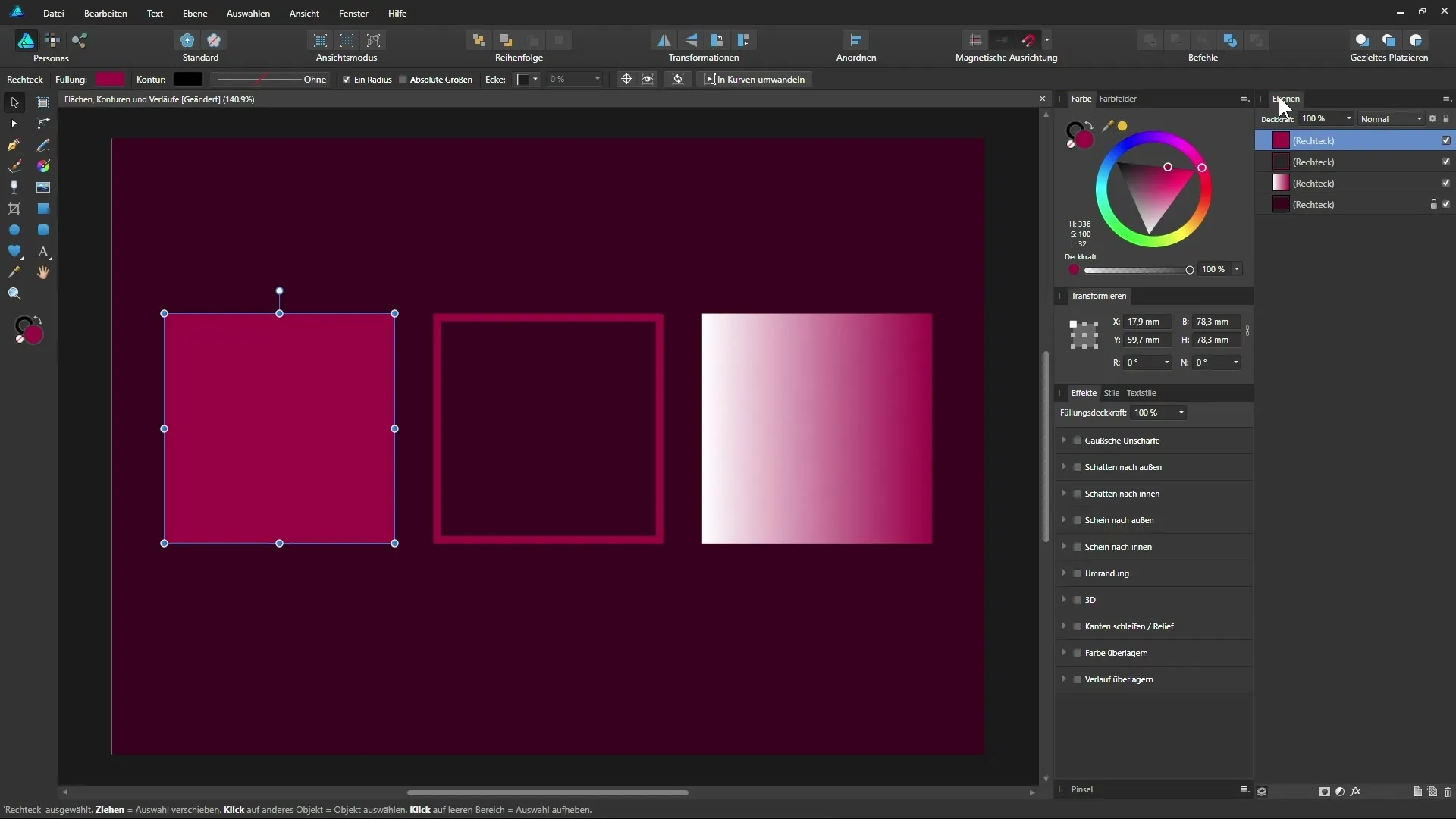This screenshot has width=1456, height=819.
Task: Select the Ellipse tool
Action: [14, 230]
